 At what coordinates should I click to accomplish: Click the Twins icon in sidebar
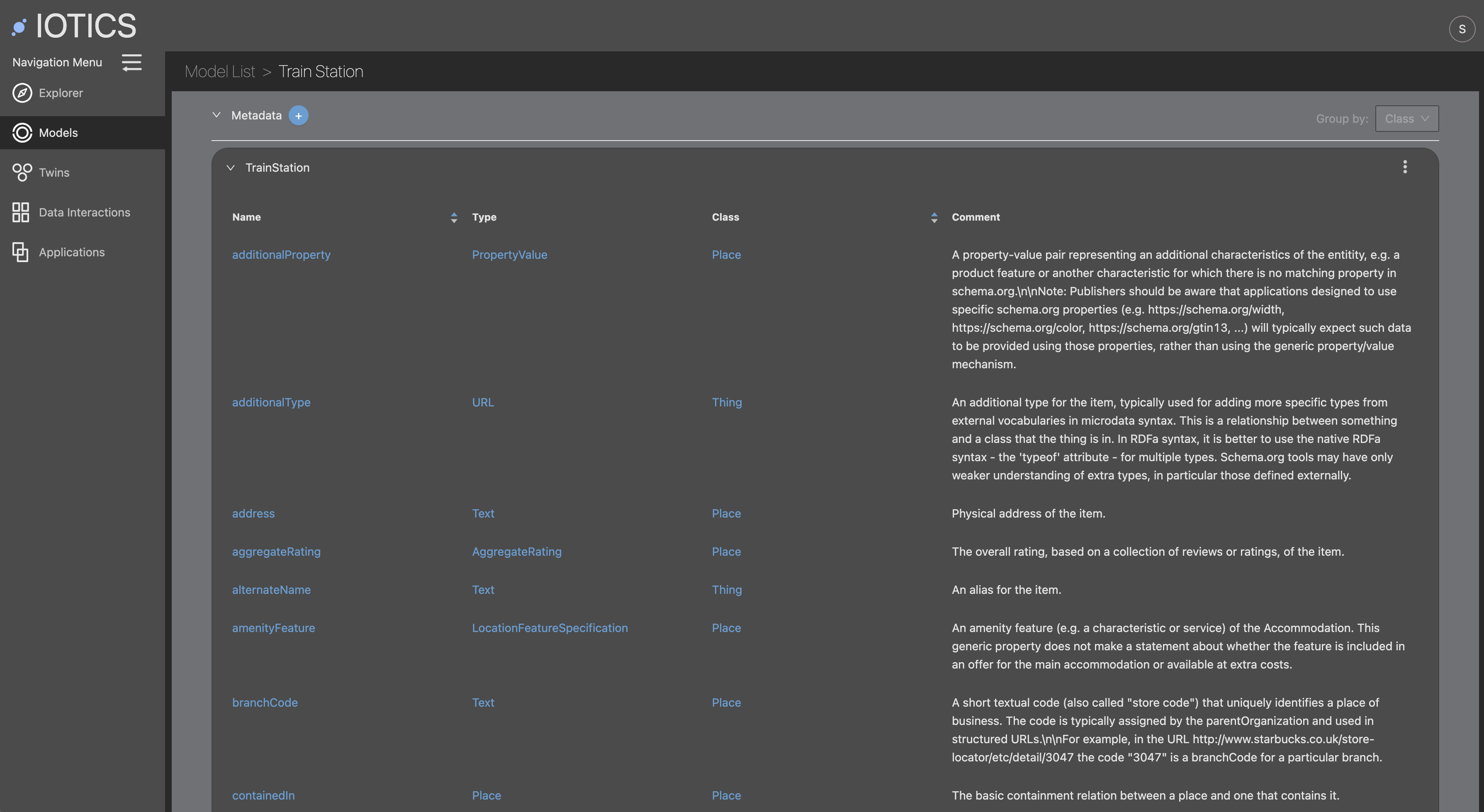click(22, 172)
